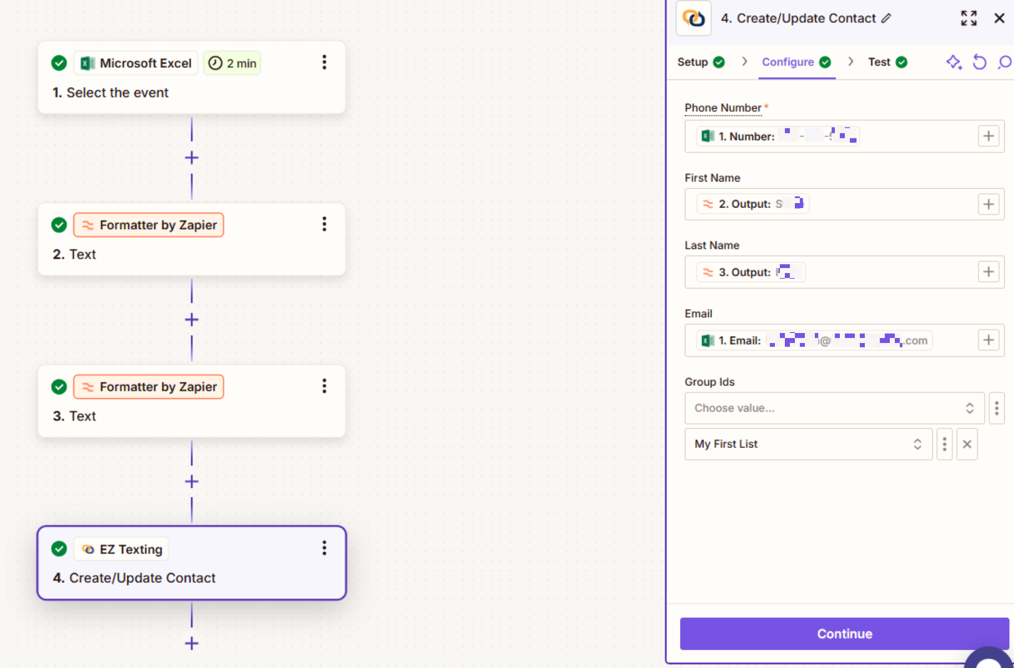1014x668 pixels.
Task: Open the kebab menu on step 2 Formatter
Action: click(x=324, y=224)
